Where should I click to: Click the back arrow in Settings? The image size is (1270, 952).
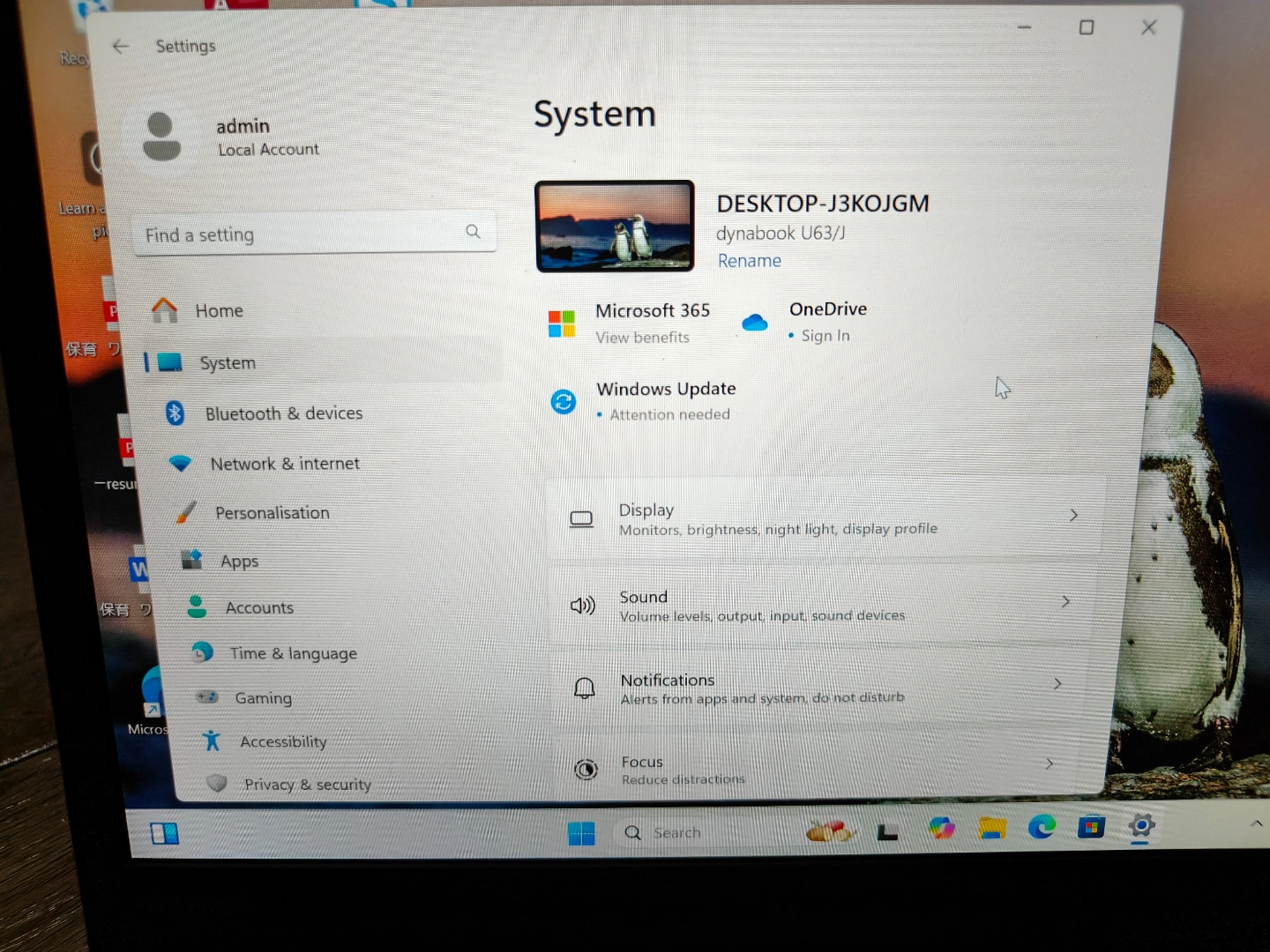pyautogui.click(x=121, y=46)
